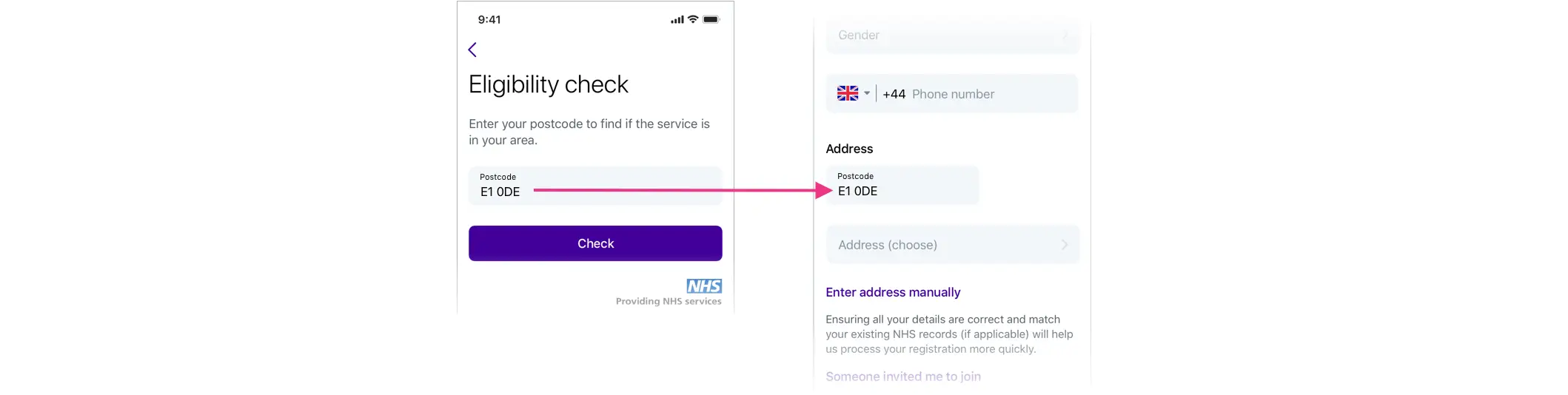Open the Gender dropdown
This screenshot has width=1568, height=395.
tap(952, 36)
